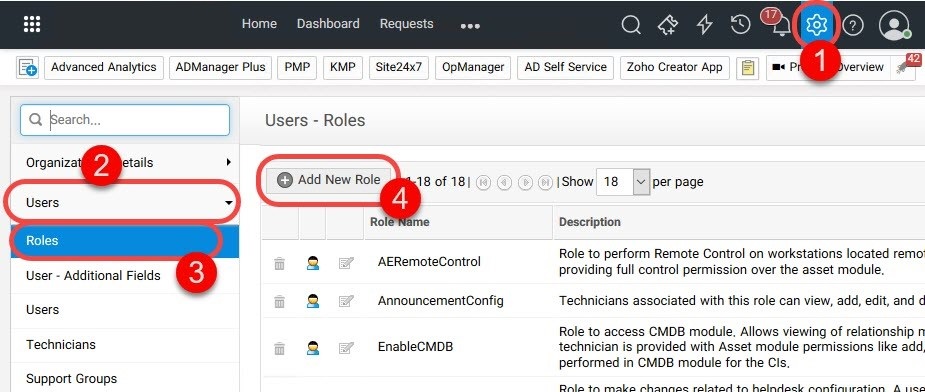This screenshot has height=392, width=925.
Task: Delete the EnableCMDB role via trash icon
Action: 280,348
